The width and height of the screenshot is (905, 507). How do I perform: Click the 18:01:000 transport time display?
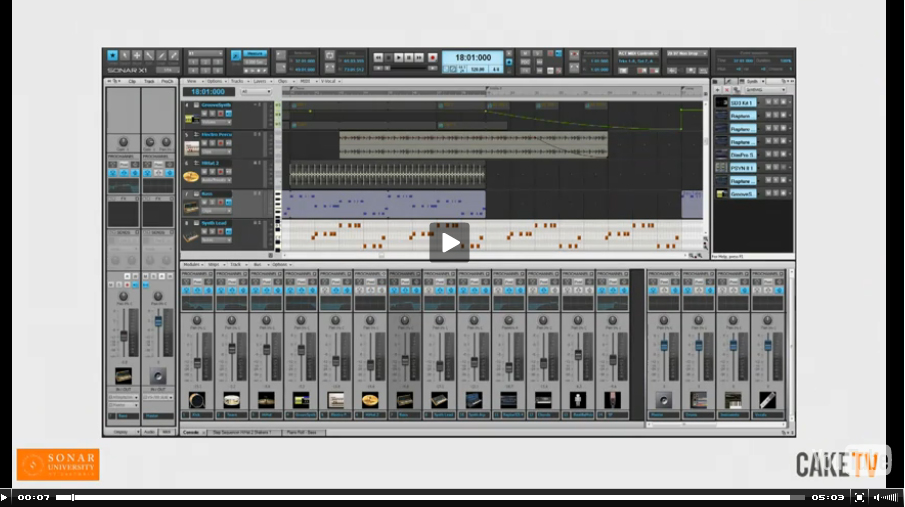473,58
